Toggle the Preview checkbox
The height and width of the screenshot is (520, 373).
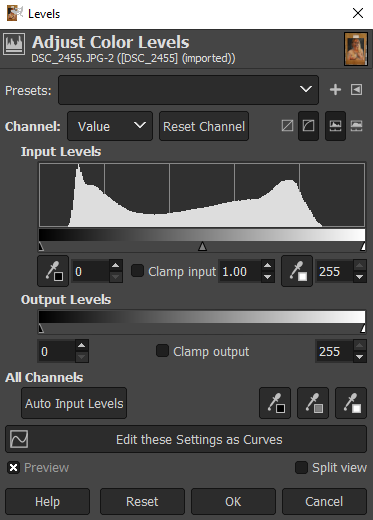click(13, 468)
